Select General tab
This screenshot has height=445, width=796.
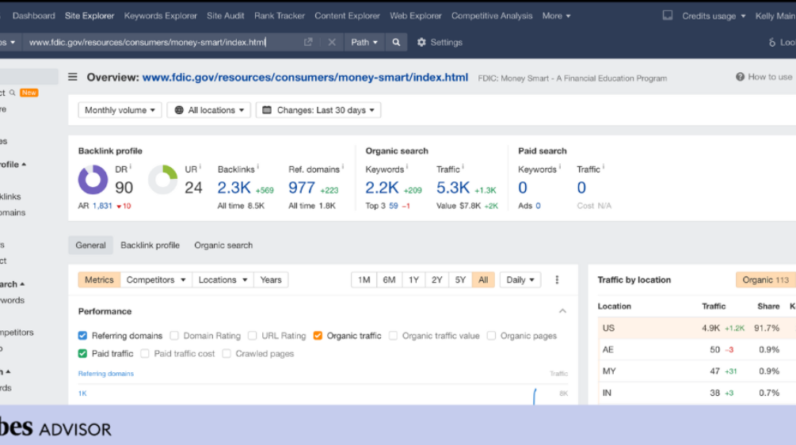[91, 245]
